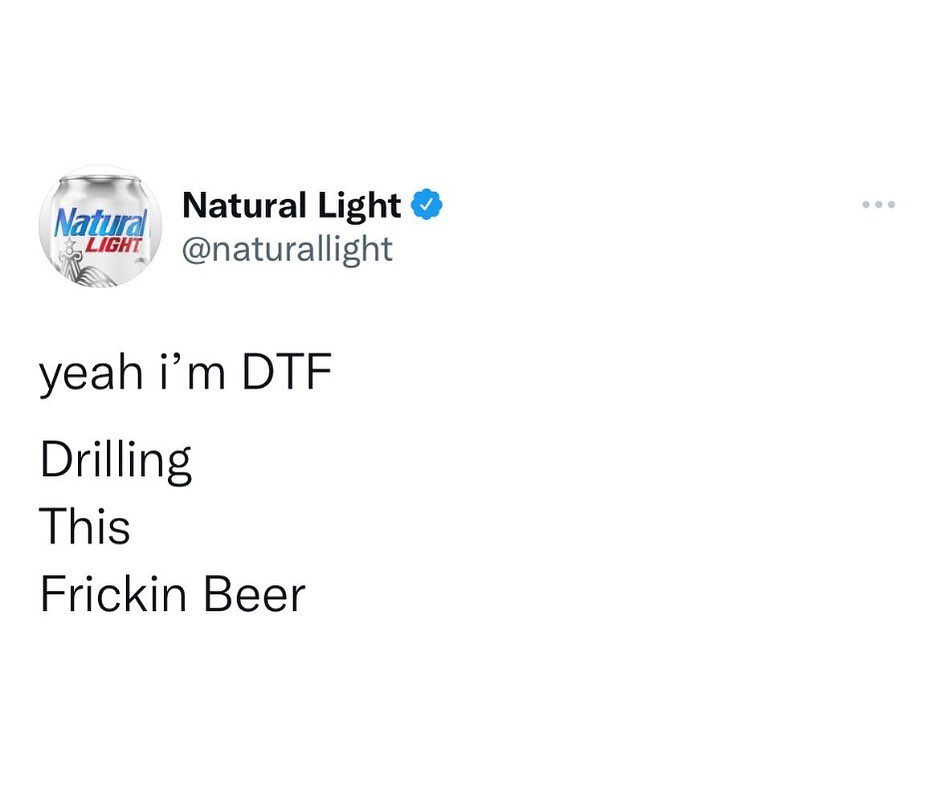Viewport: 939px width, 787px height.
Task: Click the blue "Natural" logo text on avatar
Action: point(101,217)
